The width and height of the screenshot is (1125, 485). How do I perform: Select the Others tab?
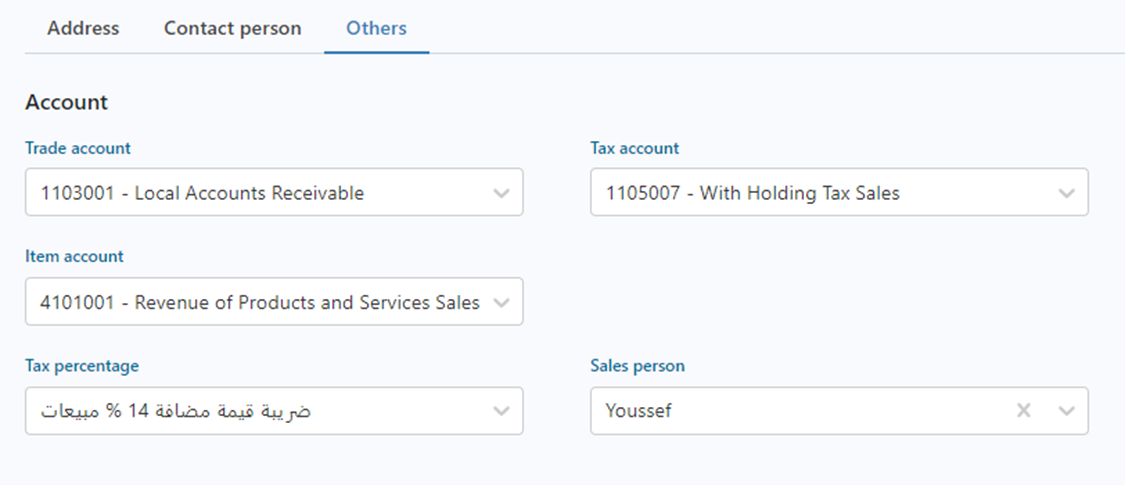(x=376, y=28)
